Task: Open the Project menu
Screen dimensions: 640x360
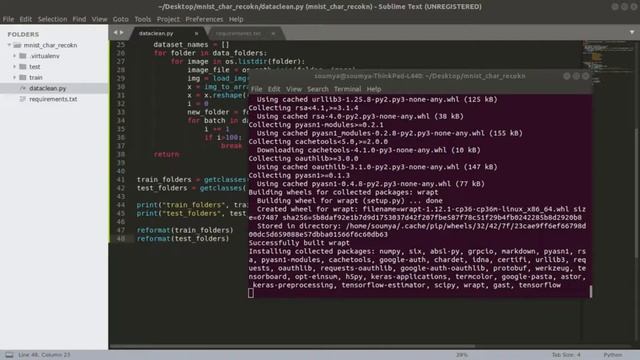Action: click(x=168, y=19)
